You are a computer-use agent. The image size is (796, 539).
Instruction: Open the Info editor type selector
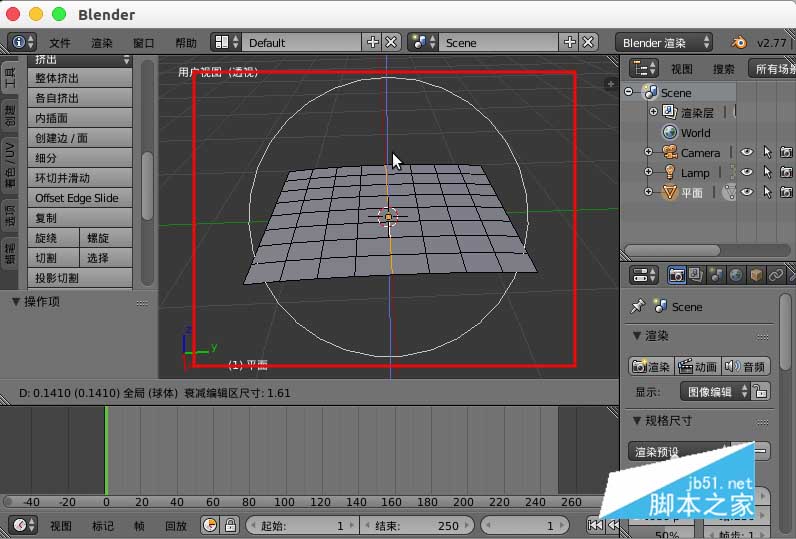pyautogui.click(x=22, y=42)
